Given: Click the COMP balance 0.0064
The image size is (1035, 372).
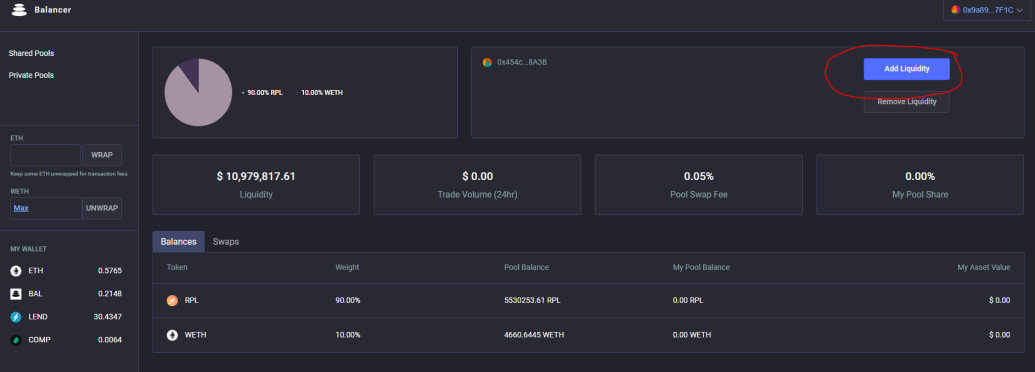Looking at the screenshot, I should tap(110, 340).
